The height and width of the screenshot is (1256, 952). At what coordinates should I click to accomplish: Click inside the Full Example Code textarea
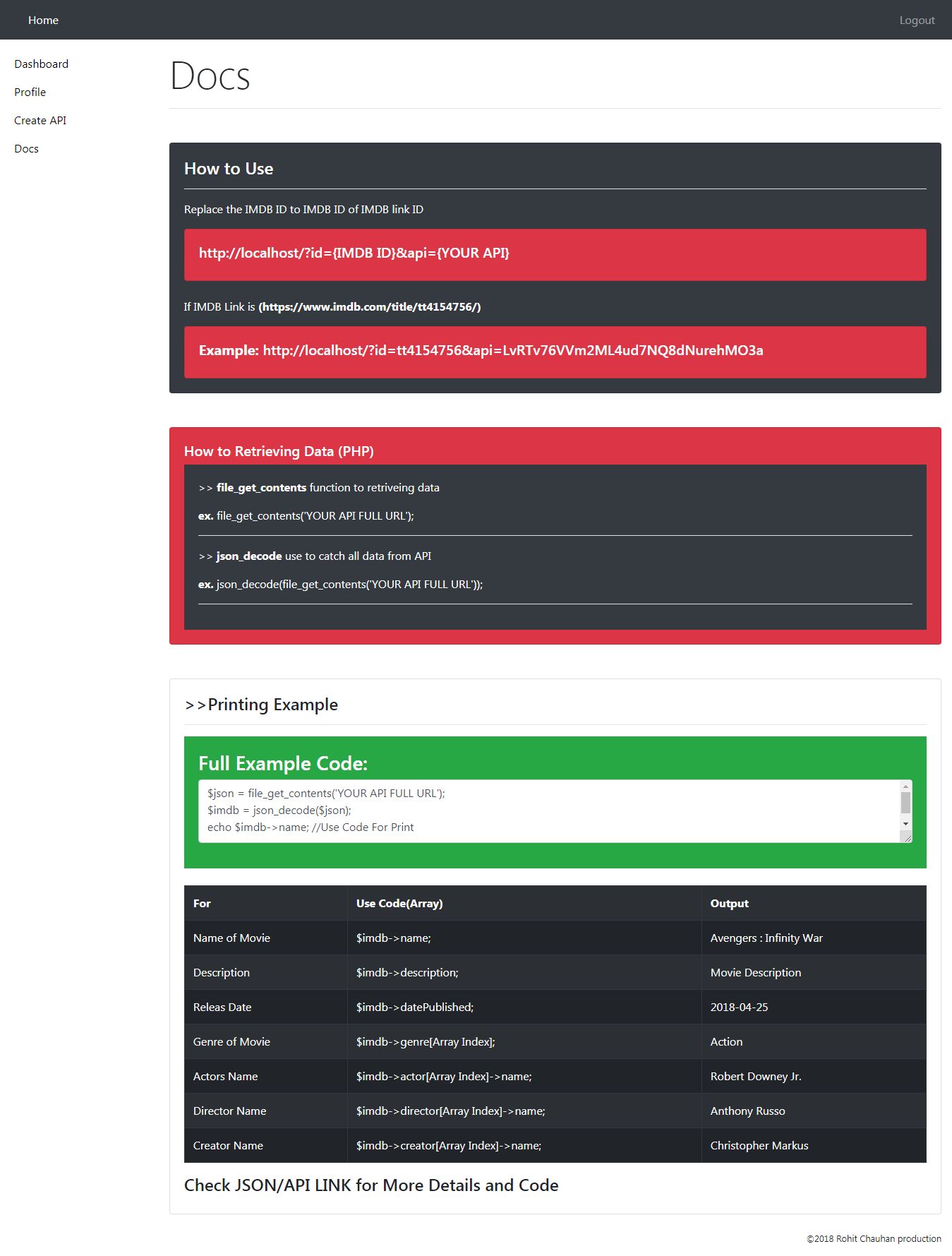tap(550, 811)
